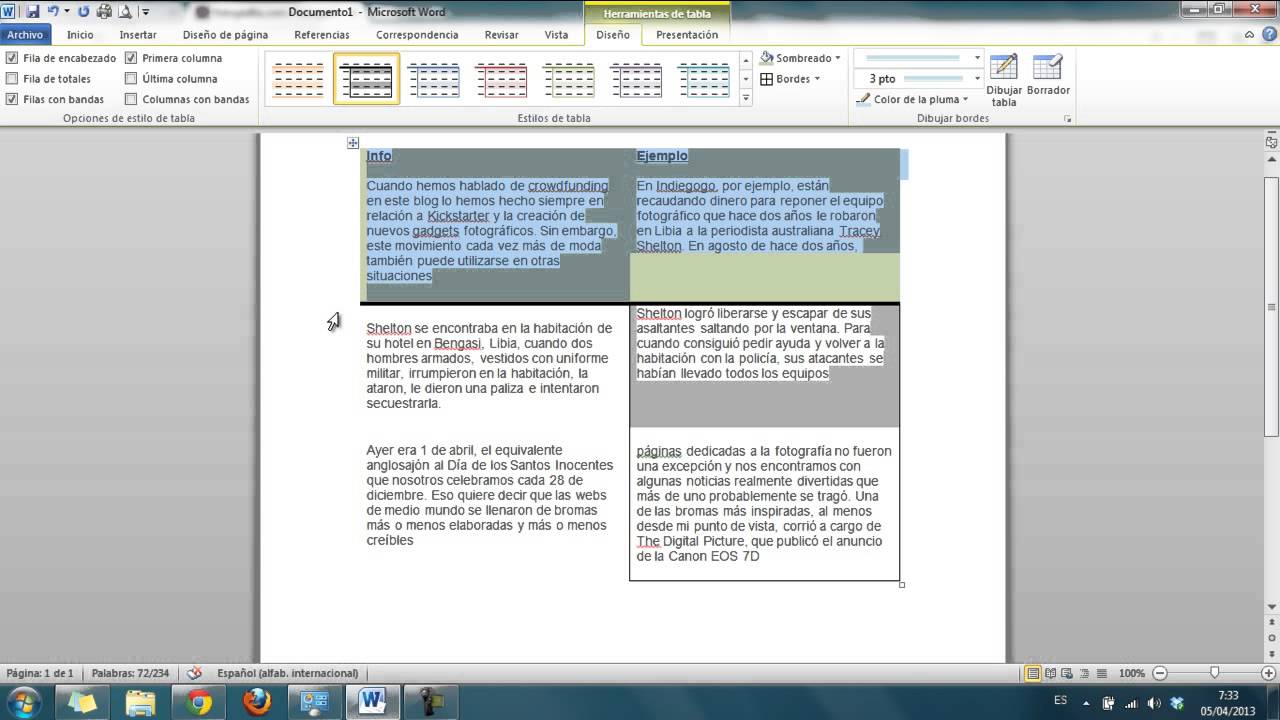The image size is (1280, 720).
Task: Save the document via quick access icon
Action: coord(32,12)
